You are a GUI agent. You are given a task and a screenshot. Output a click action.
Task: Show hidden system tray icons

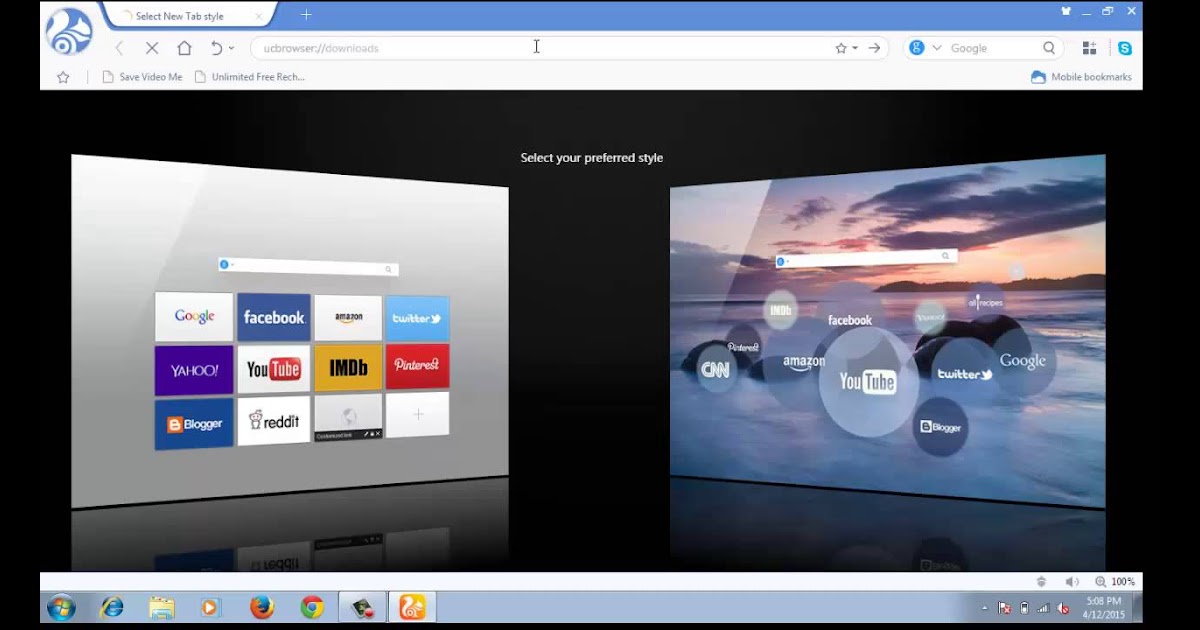[x=985, y=607]
